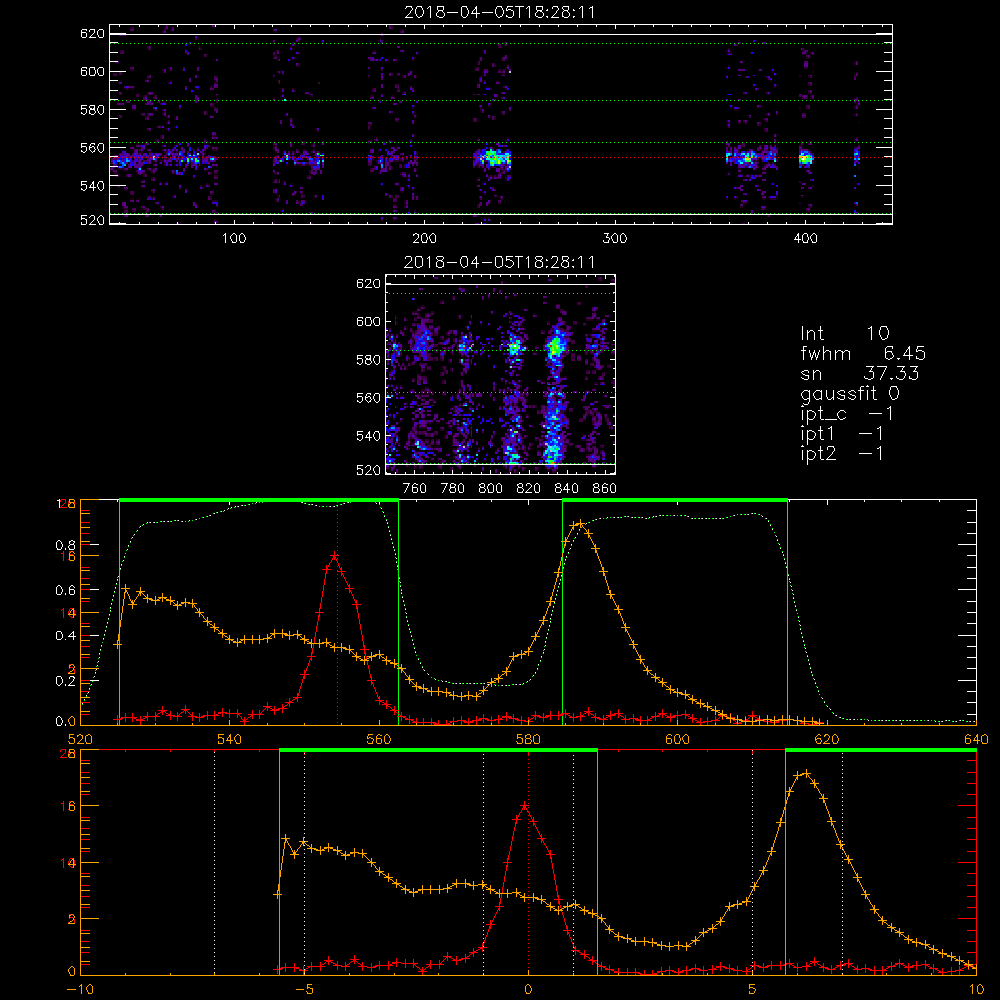Click the '860' axis label under middle image
Screen dimensions: 1000x1000
[x=605, y=489]
